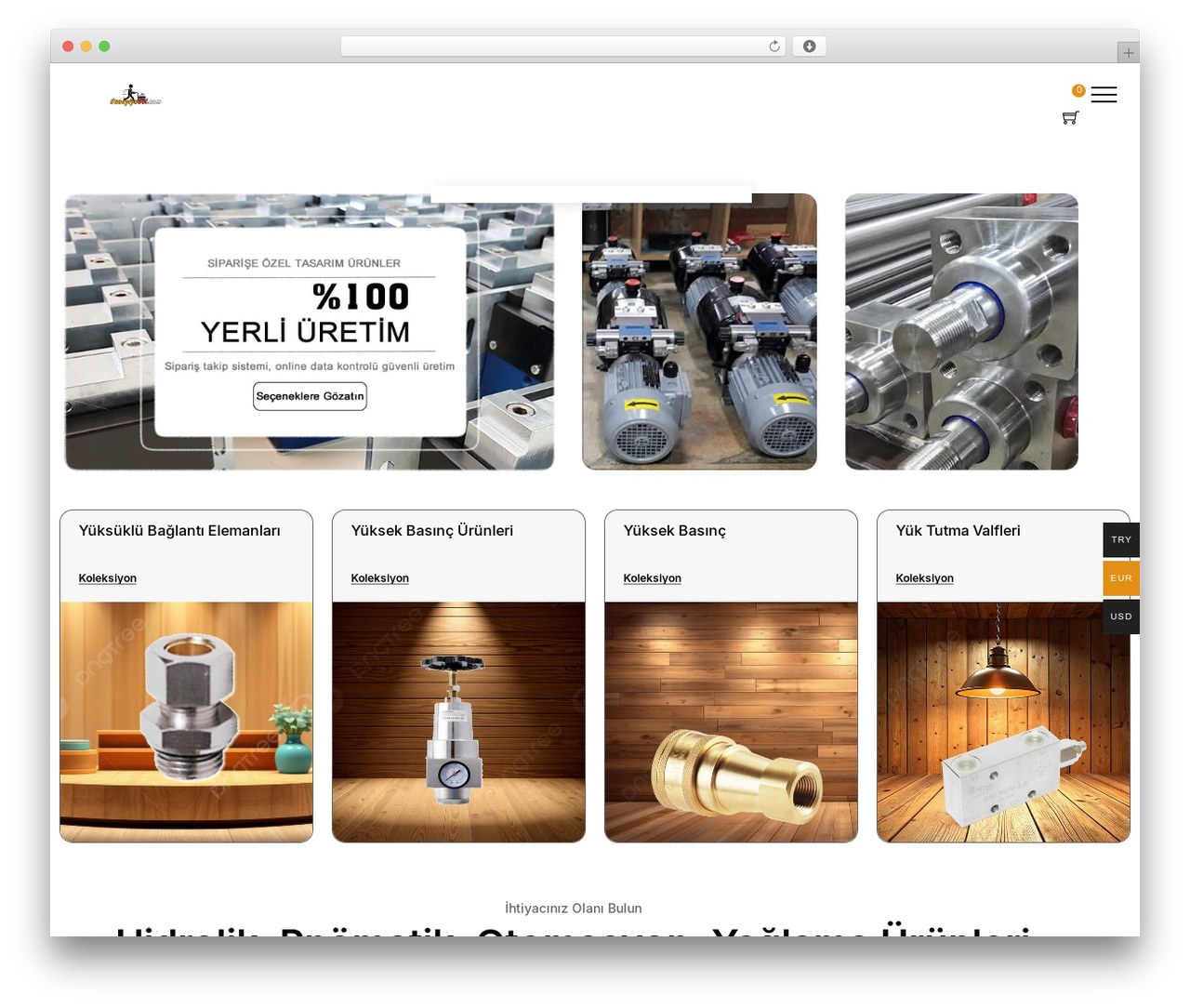
Task: Switch currency to TRY
Action: pos(1121,540)
